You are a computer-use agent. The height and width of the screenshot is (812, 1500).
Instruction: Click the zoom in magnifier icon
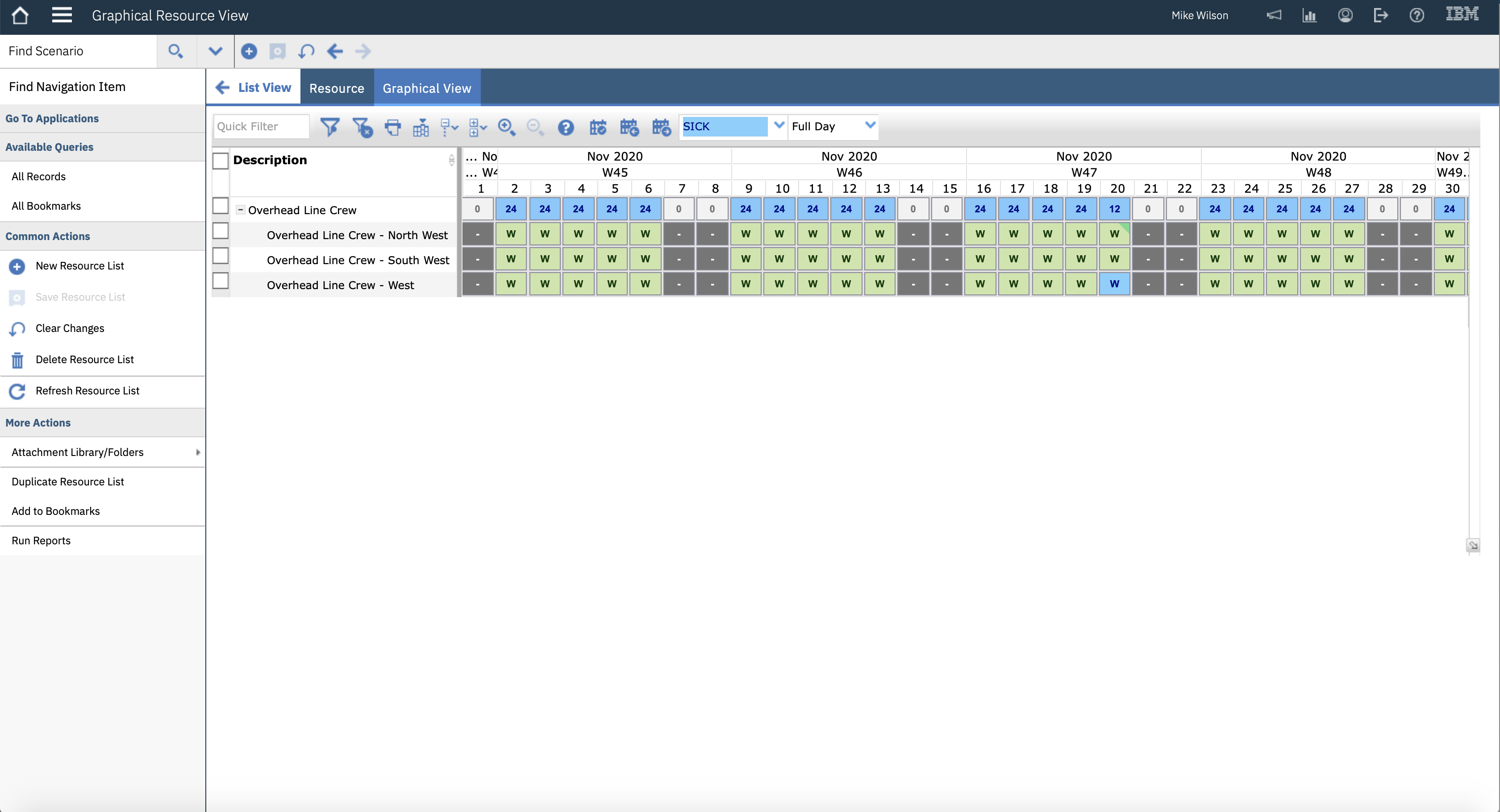coord(506,126)
